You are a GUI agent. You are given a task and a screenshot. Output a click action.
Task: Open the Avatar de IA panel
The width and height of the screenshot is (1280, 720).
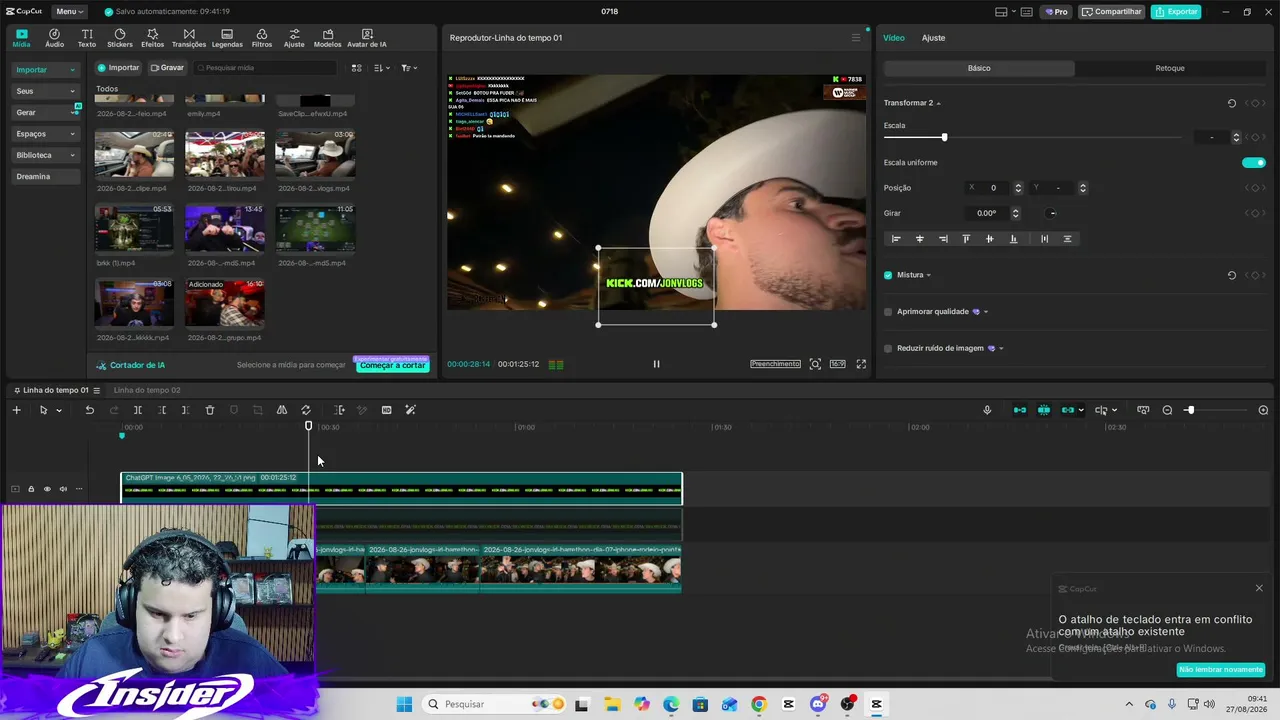pos(366,38)
